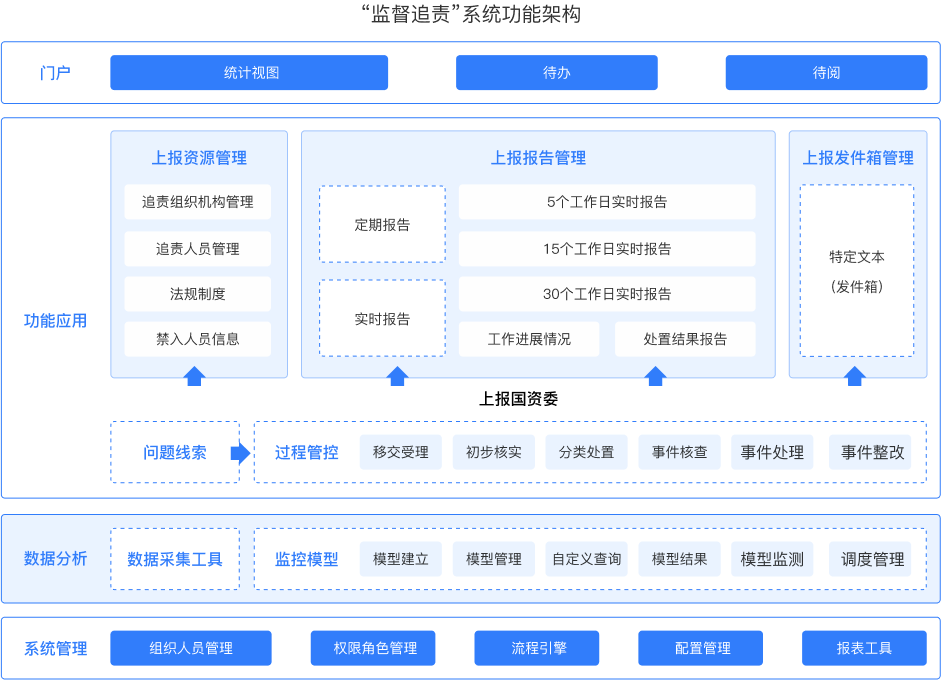Viewport: 941px width, 680px height.
Task: Open the 自定义查询 box
Action: point(586,559)
